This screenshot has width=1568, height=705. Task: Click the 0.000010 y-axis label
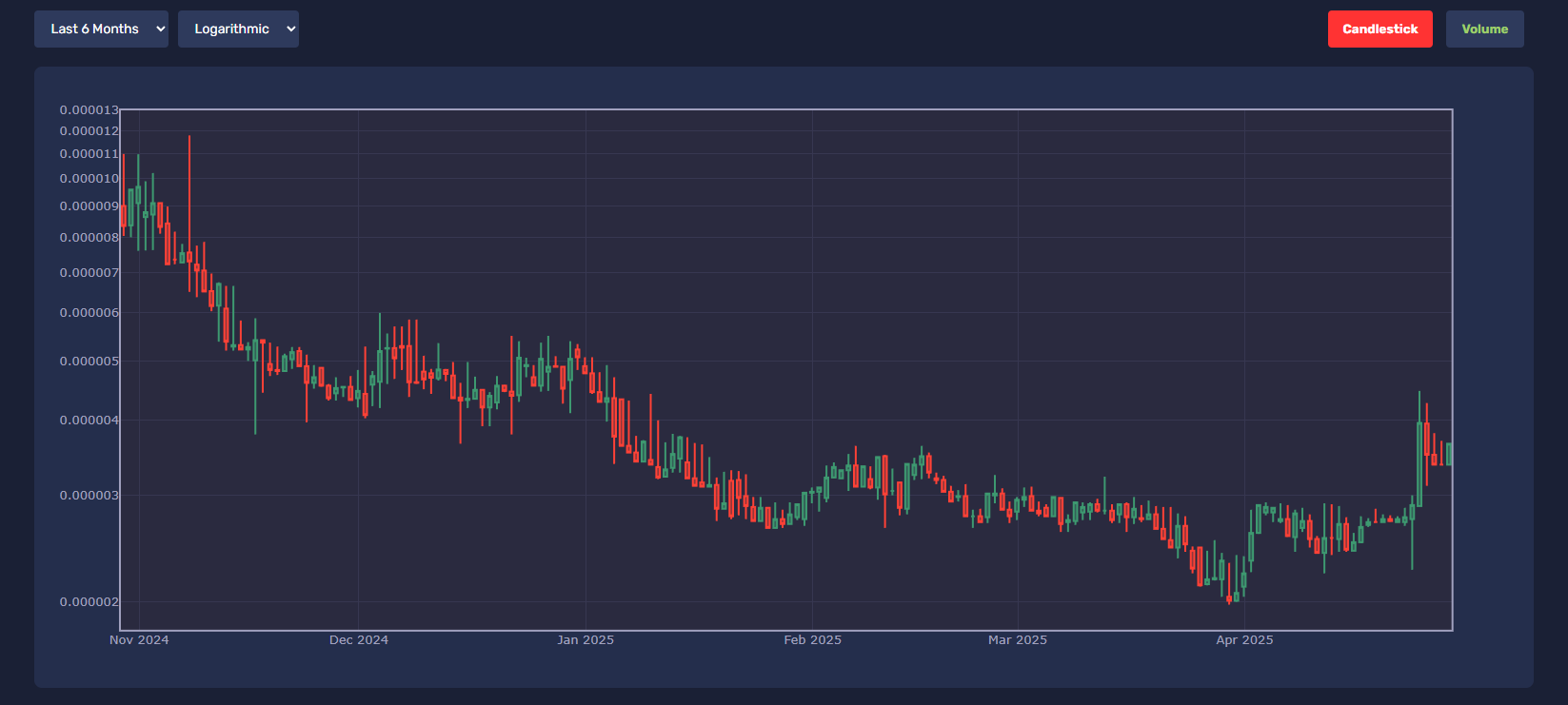(89, 178)
